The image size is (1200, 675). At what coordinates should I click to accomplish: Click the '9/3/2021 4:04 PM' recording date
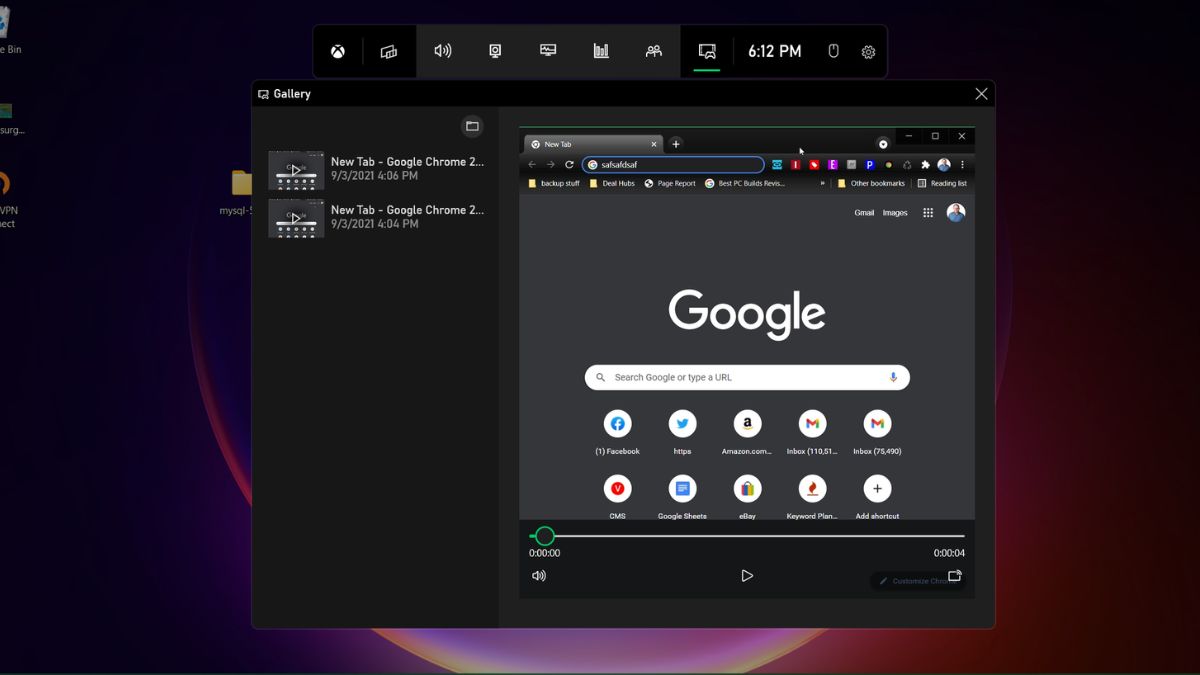375,224
